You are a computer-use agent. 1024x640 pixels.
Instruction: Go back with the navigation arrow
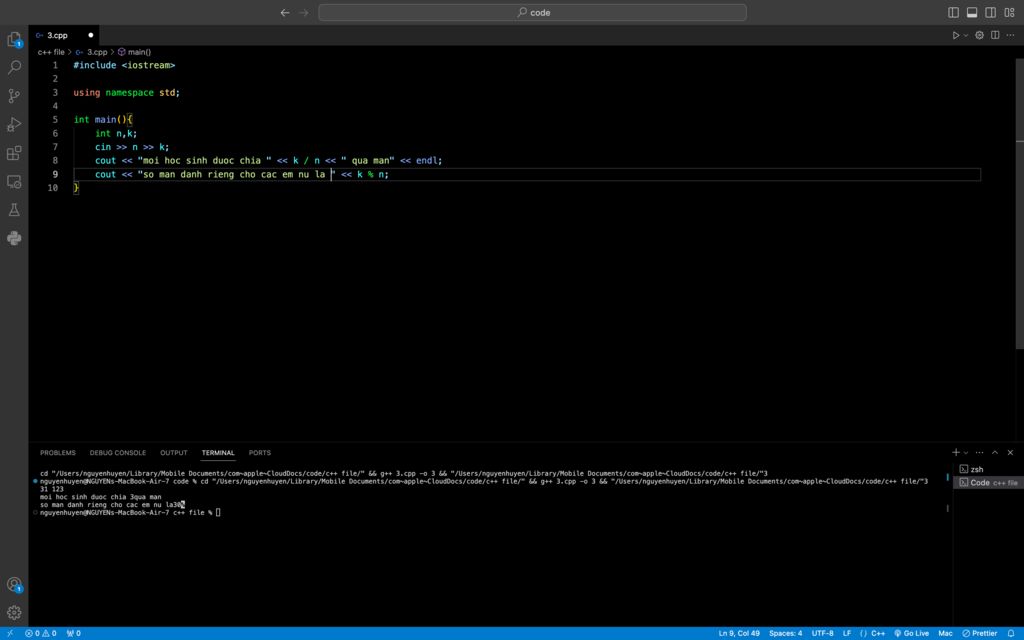pyautogui.click(x=285, y=12)
